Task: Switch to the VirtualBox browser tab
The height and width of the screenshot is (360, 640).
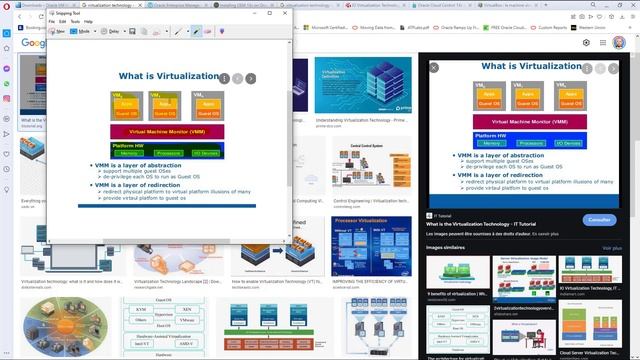Action: 507,5
